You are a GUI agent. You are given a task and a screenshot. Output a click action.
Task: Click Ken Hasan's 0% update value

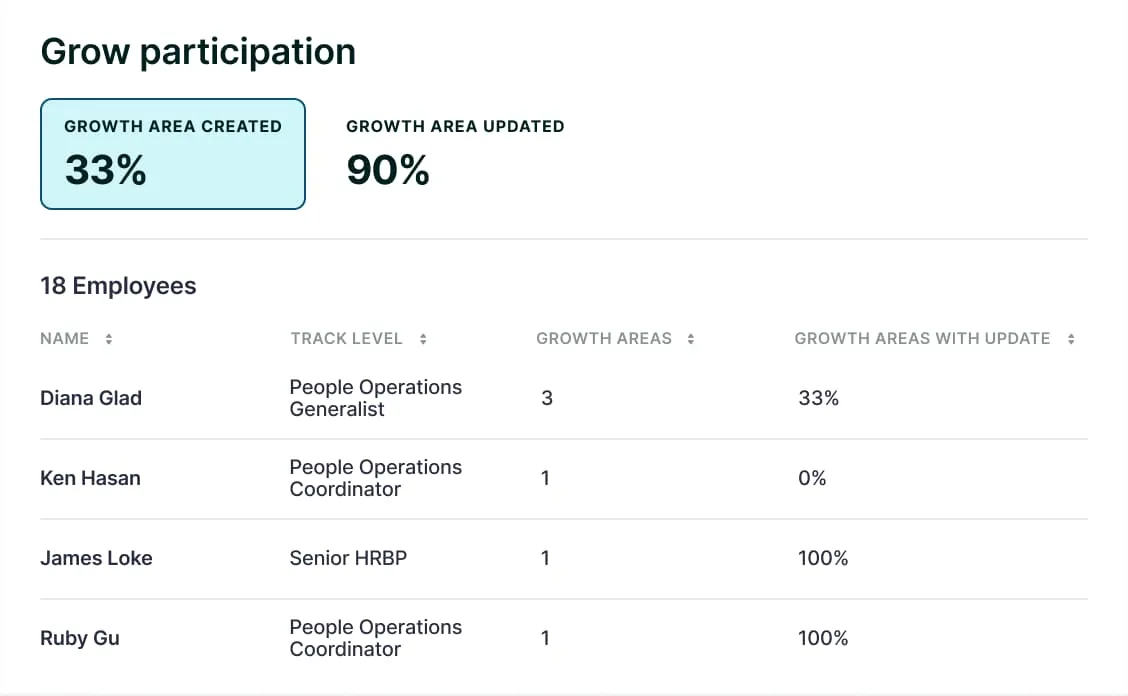click(x=812, y=478)
